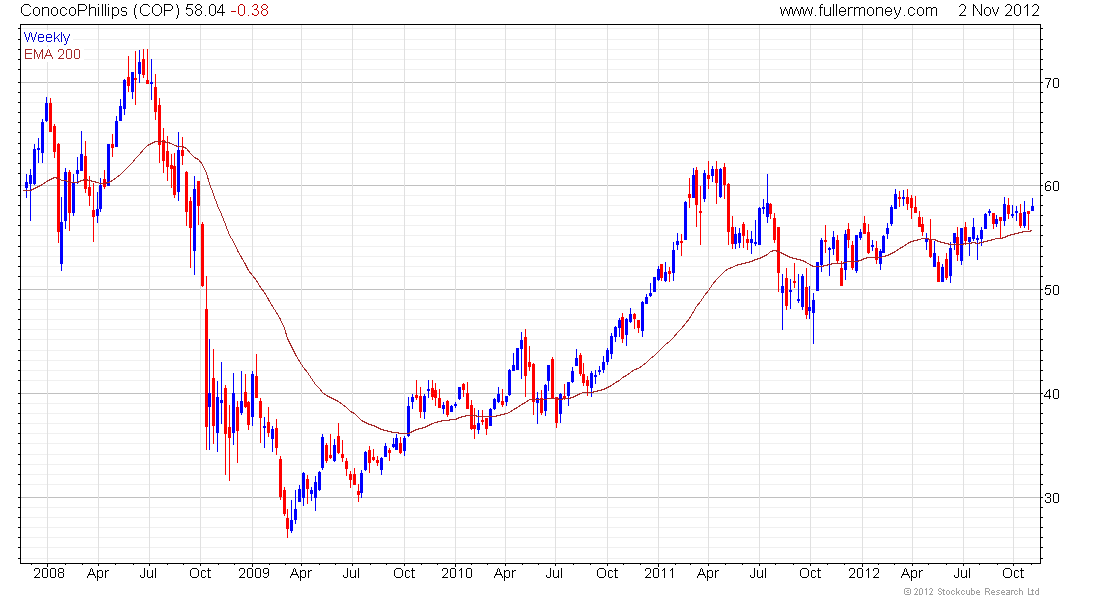Image resolution: width=1100 pixels, height=600 pixels.
Task: Select the 2009 year label on time axis
Action: [253, 573]
